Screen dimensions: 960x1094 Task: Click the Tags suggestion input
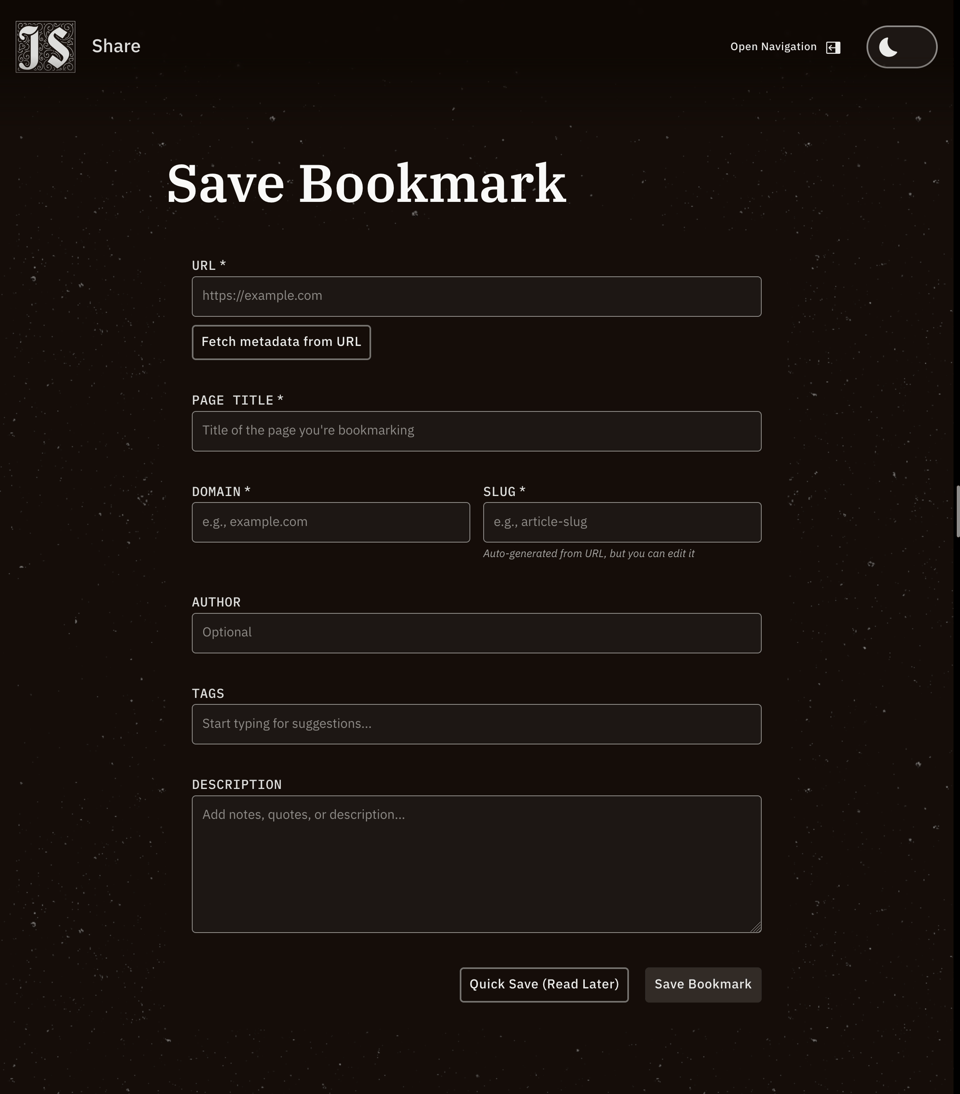[476, 723]
